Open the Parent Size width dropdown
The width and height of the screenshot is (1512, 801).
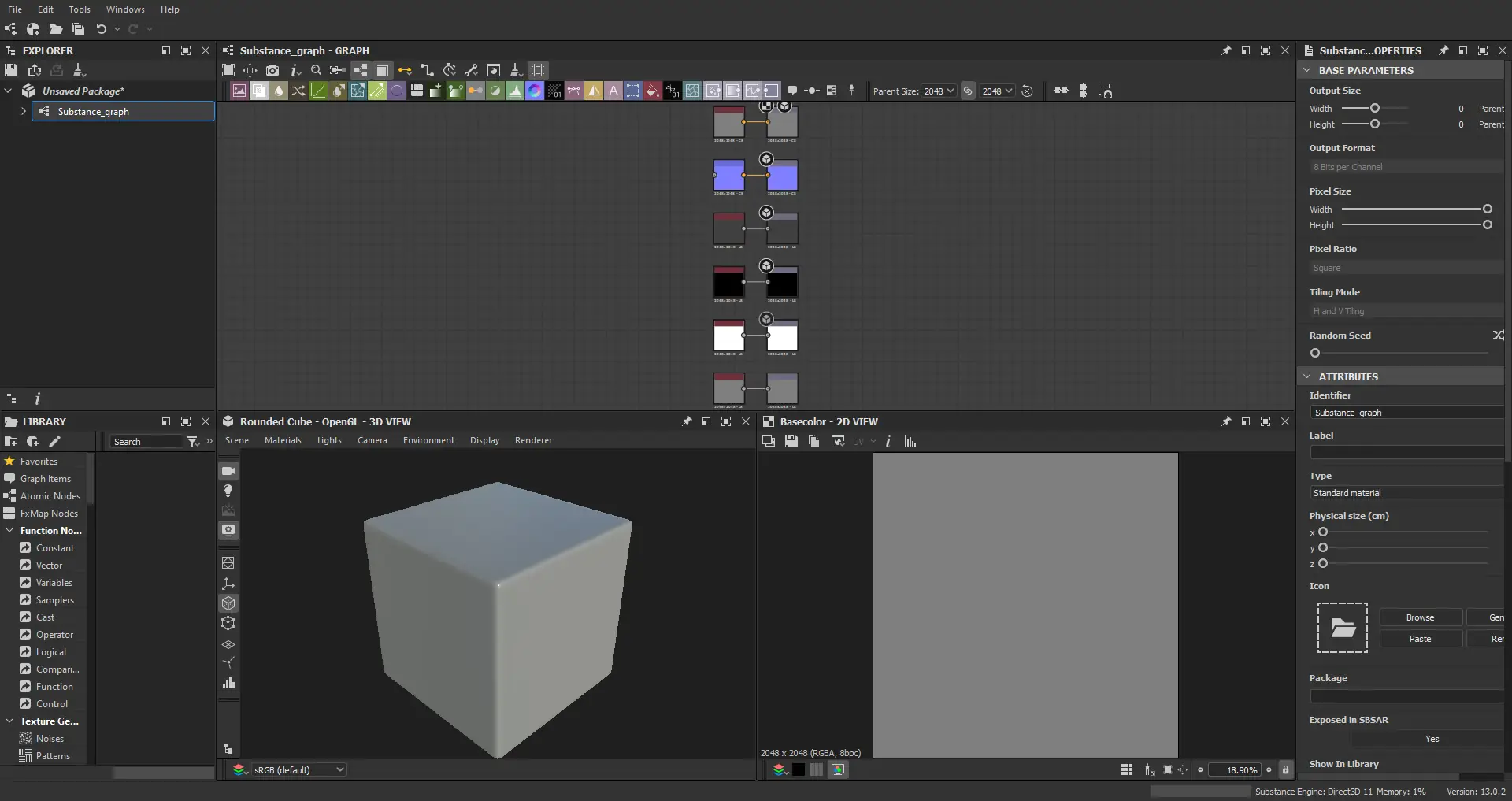click(x=939, y=91)
